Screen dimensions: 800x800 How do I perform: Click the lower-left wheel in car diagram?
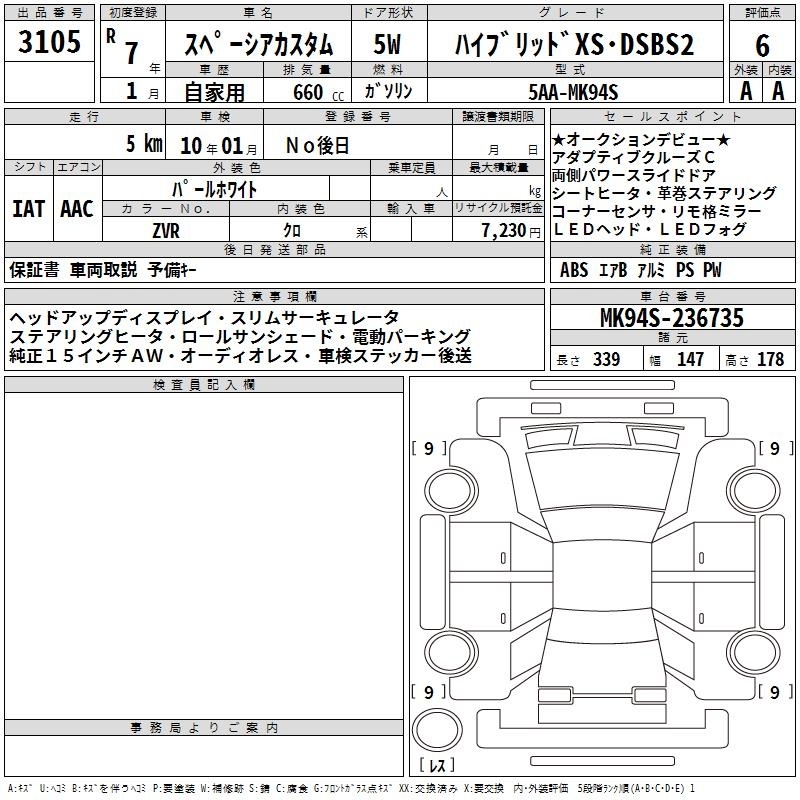(x=440, y=651)
